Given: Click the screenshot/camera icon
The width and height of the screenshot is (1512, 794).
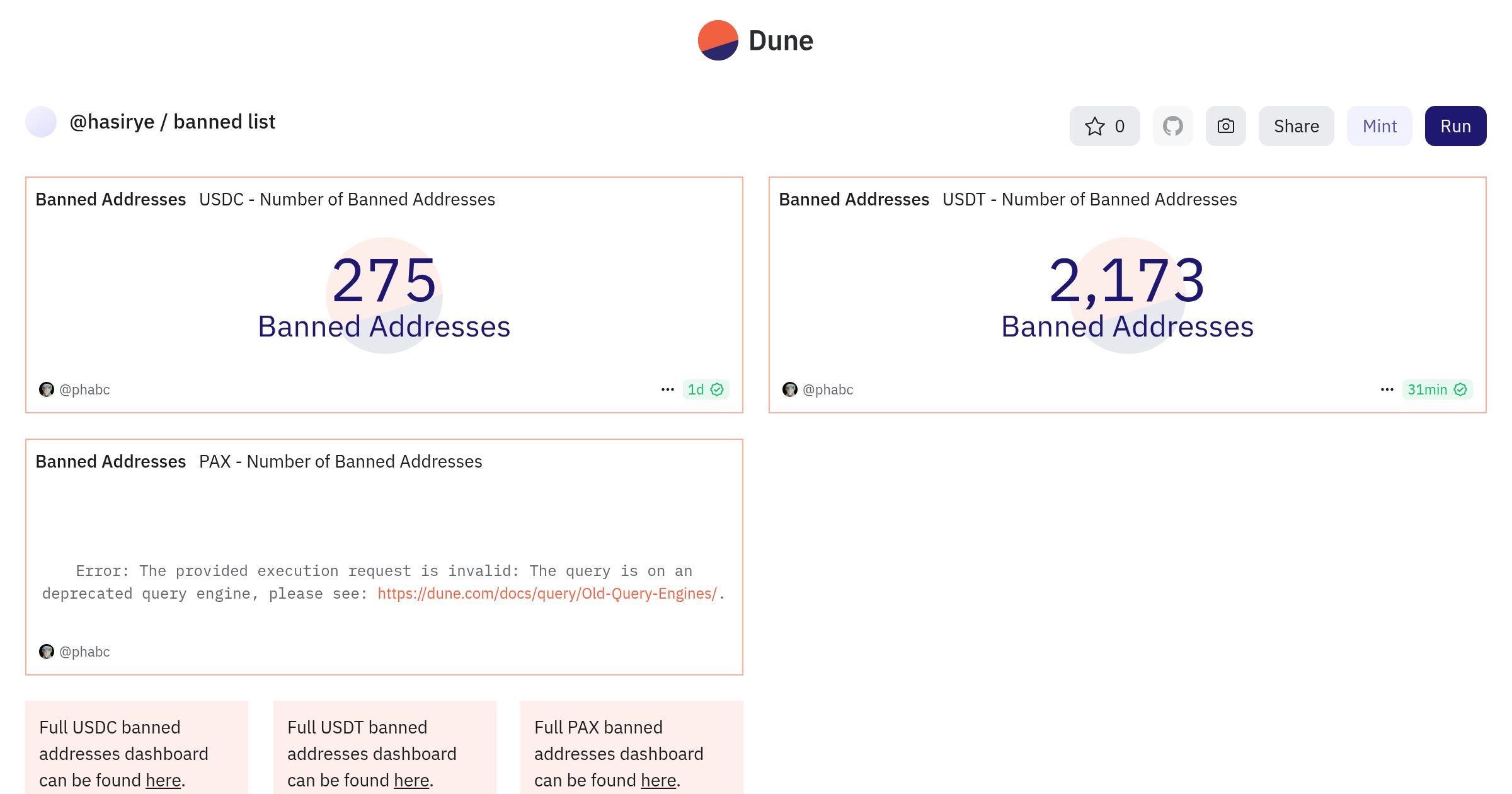Looking at the screenshot, I should (x=1225, y=125).
